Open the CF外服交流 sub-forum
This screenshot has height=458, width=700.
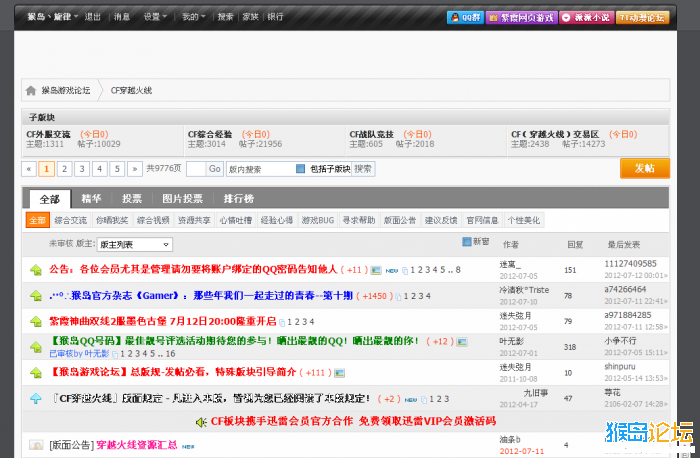click(48, 134)
